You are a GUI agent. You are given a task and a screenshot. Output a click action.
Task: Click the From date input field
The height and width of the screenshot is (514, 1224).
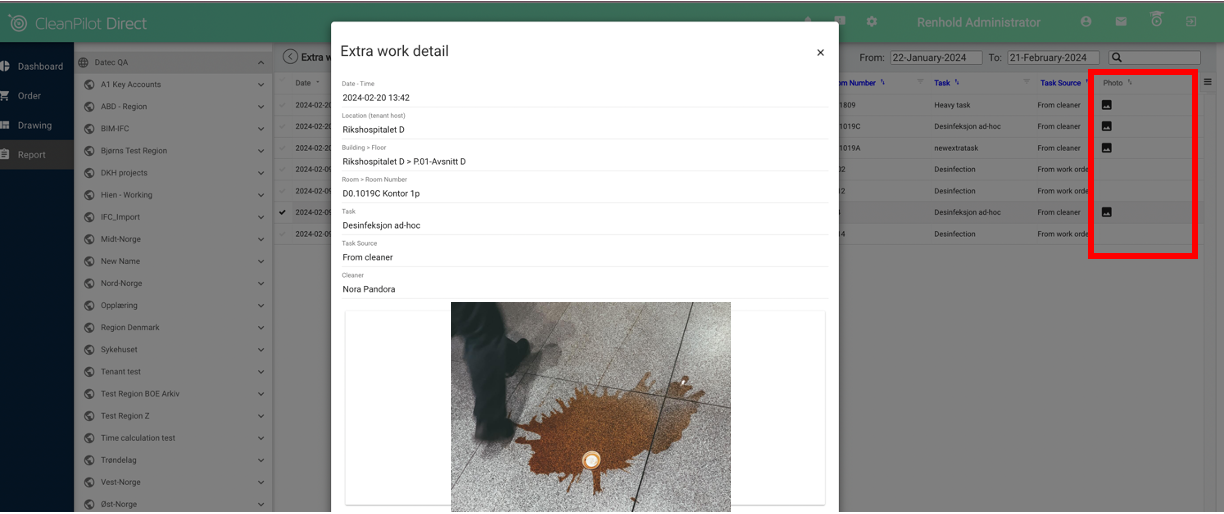[936, 58]
